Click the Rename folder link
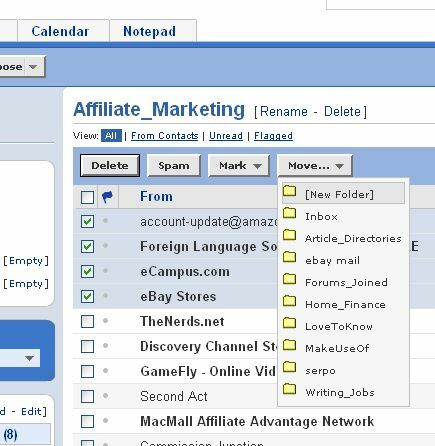The height and width of the screenshot is (446, 435). click(284, 111)
